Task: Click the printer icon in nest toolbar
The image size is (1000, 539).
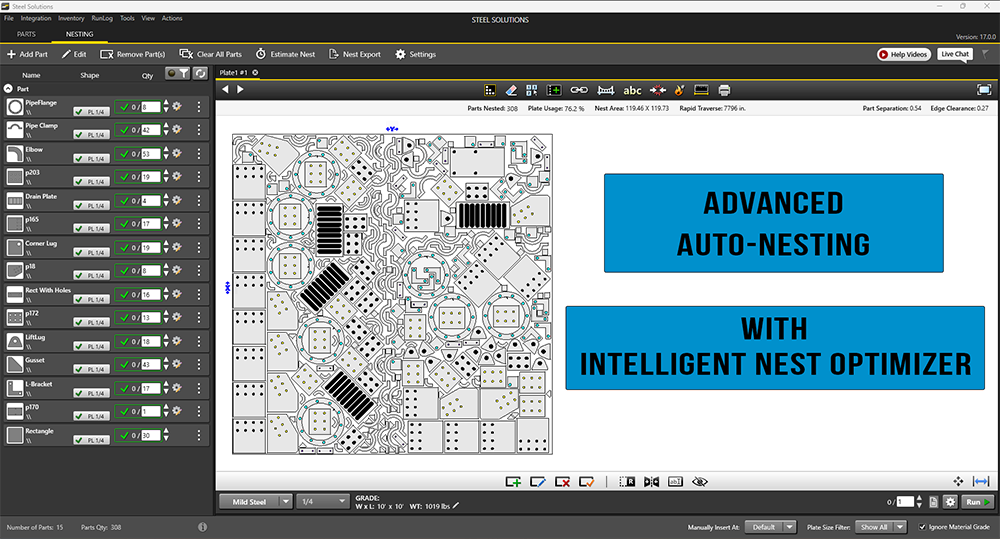Action: [724, 91]
